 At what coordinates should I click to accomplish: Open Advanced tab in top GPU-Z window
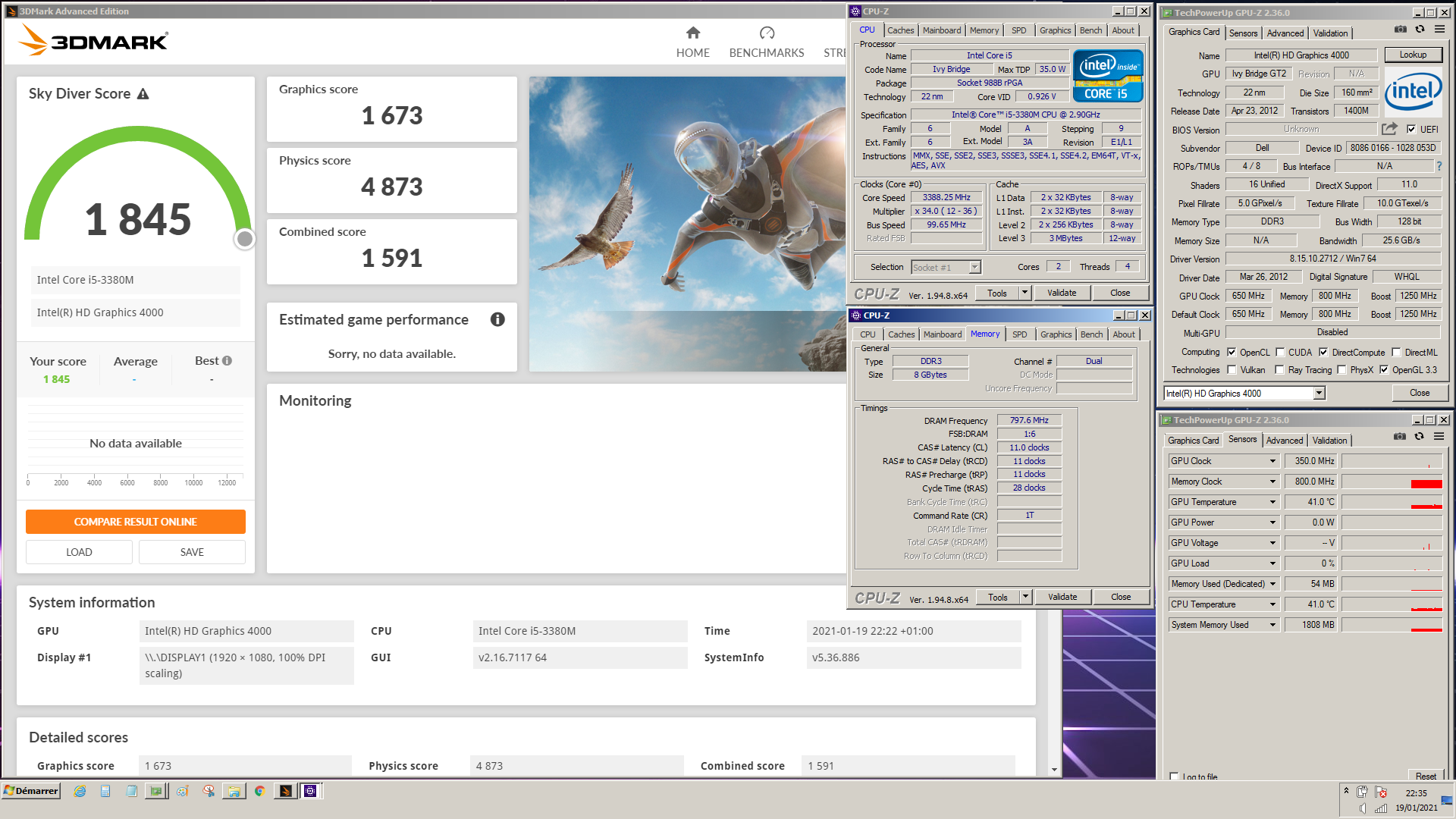pos(1285,33)
